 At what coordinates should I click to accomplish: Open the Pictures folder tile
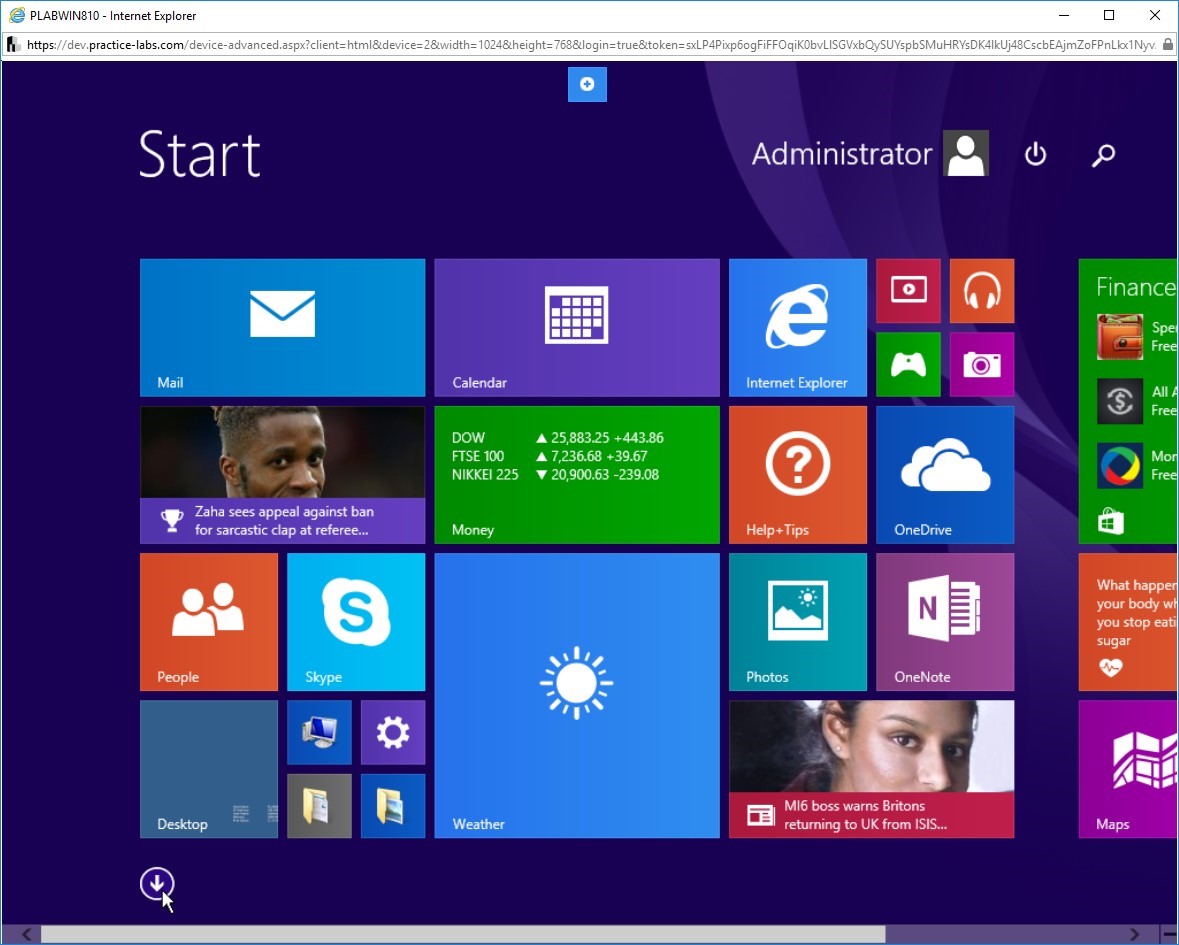(x=392, y=806)
